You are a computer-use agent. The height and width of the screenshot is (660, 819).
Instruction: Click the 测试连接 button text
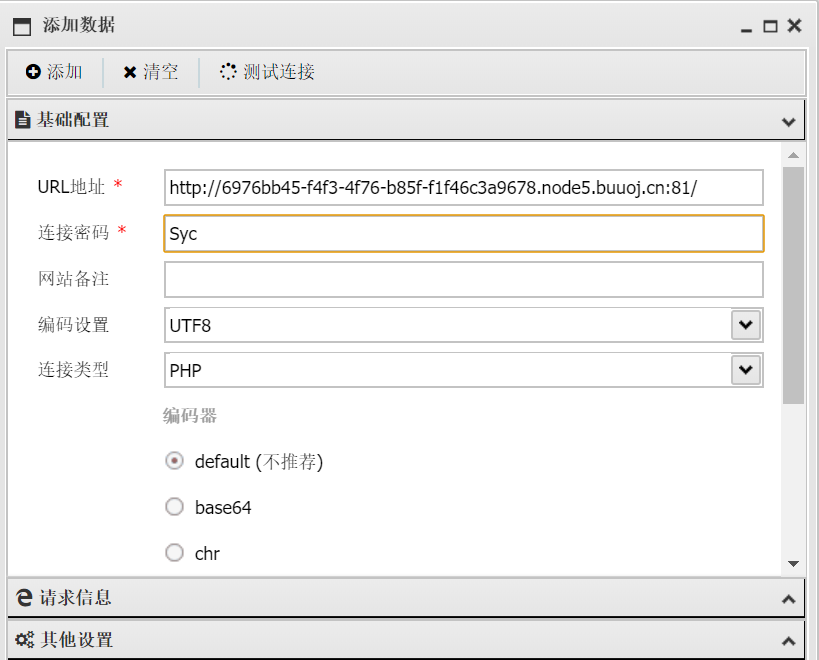coord(279,72)
